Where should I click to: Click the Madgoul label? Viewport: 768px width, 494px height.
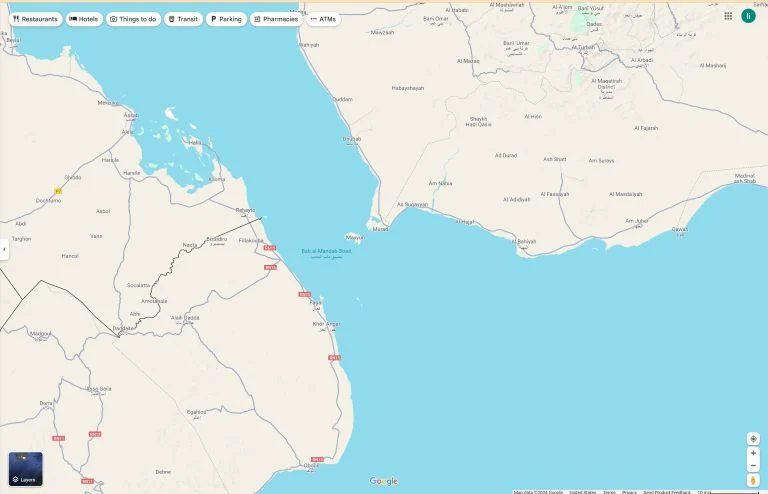pos(40,334)
